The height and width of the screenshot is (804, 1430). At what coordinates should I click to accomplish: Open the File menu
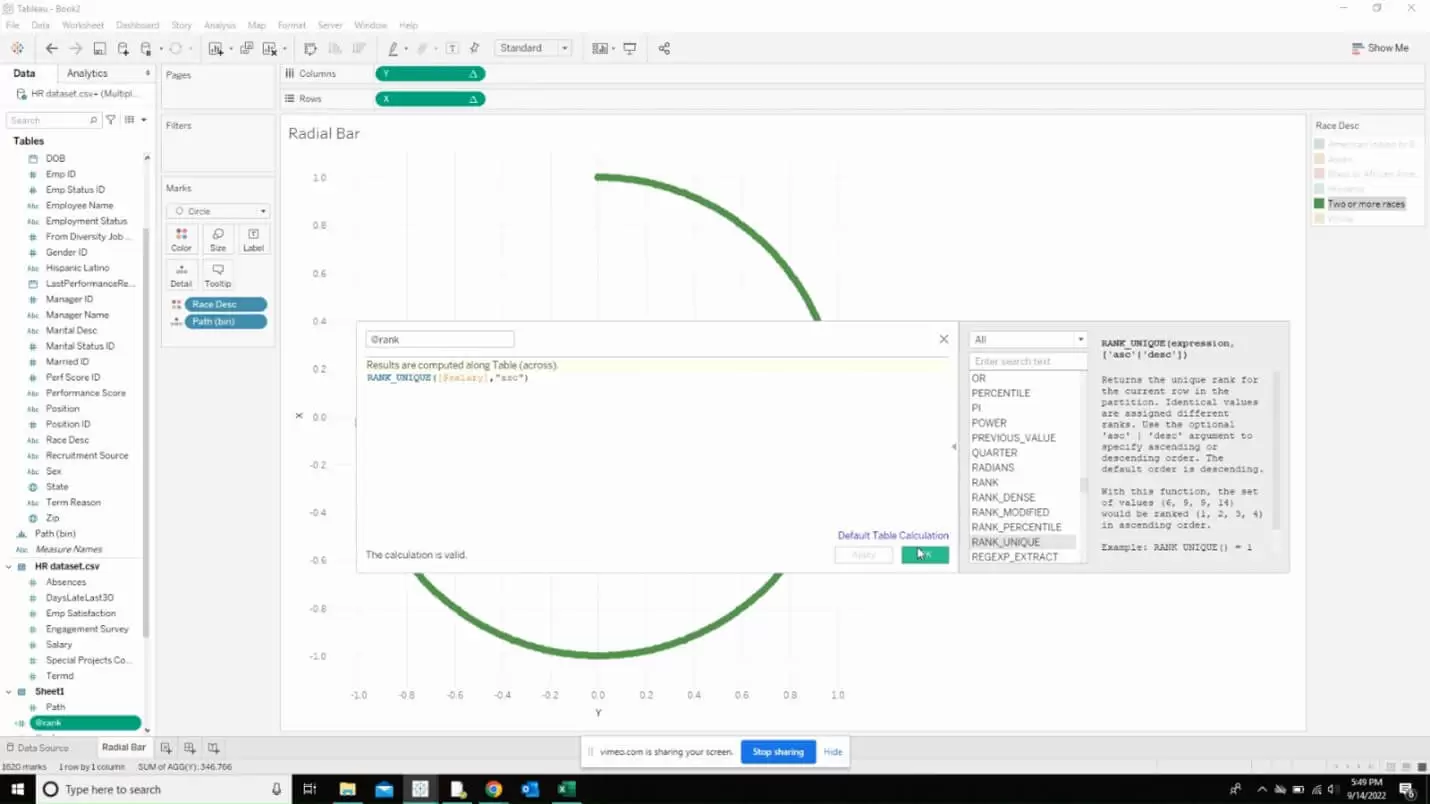coord(12,25)
